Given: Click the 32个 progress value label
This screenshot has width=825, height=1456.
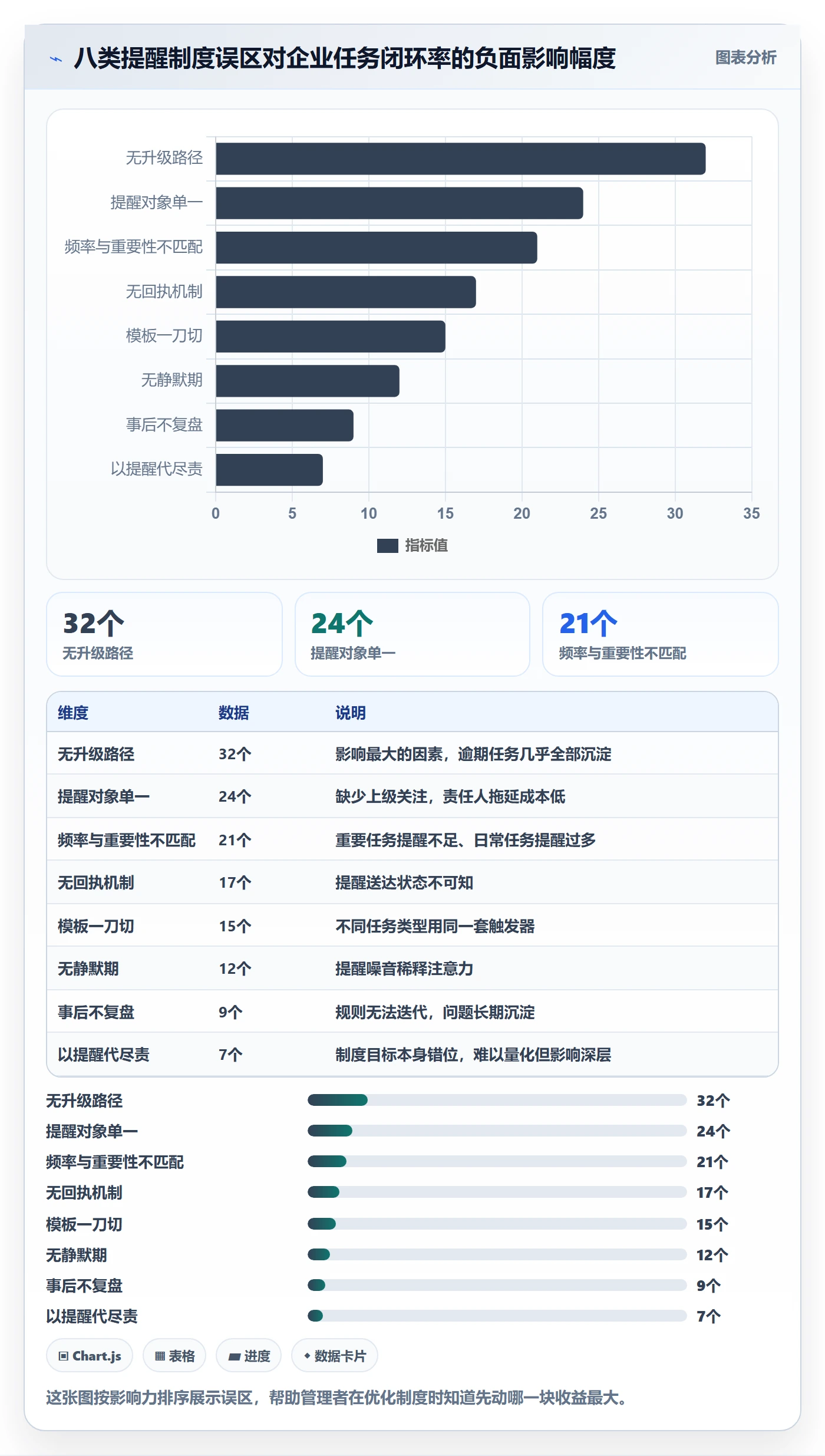Looking at the screenshot, I should [713, 1101].
